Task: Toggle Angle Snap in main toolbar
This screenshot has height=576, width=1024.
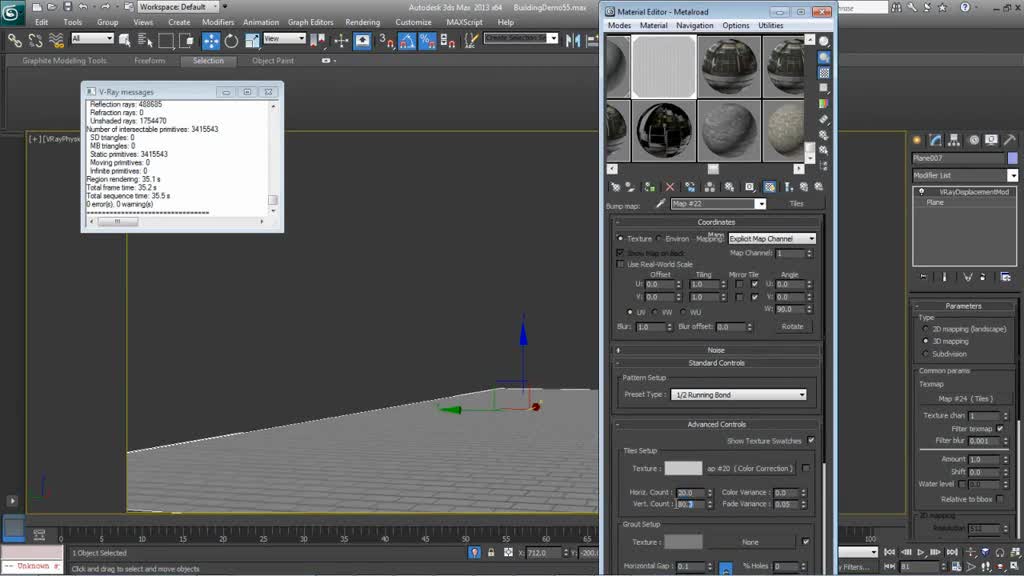Action: coord(407,41)
